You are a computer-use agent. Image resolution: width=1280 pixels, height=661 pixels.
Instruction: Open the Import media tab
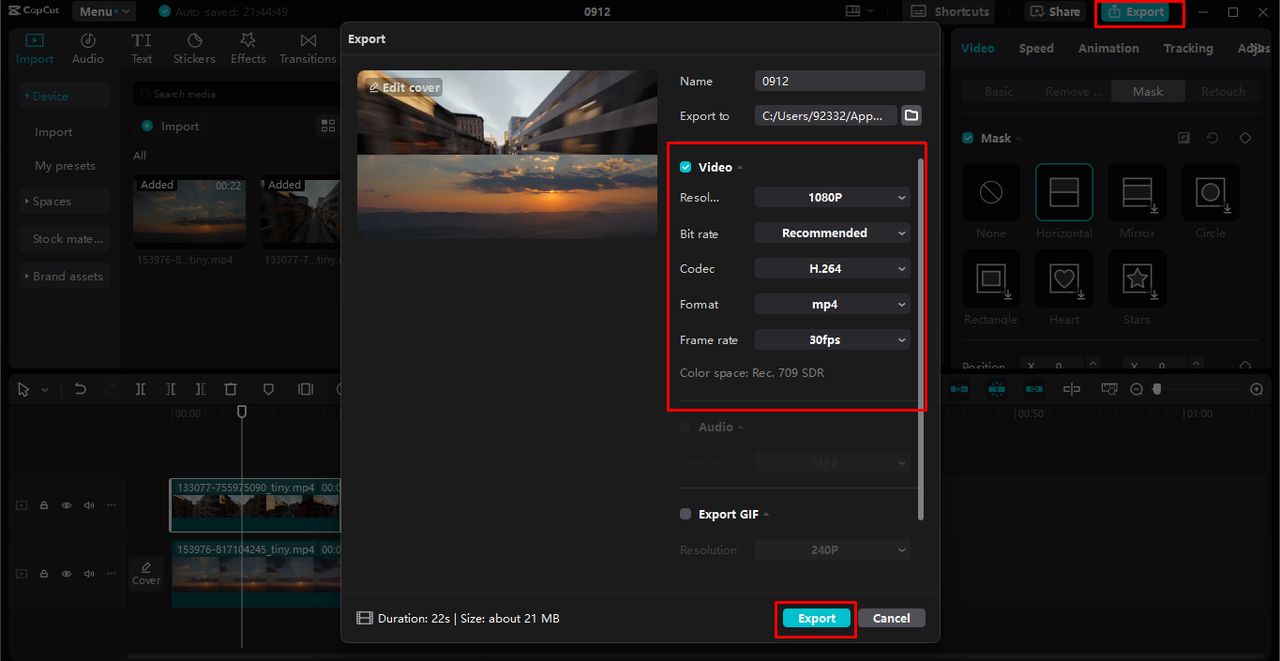coord(34,48)
